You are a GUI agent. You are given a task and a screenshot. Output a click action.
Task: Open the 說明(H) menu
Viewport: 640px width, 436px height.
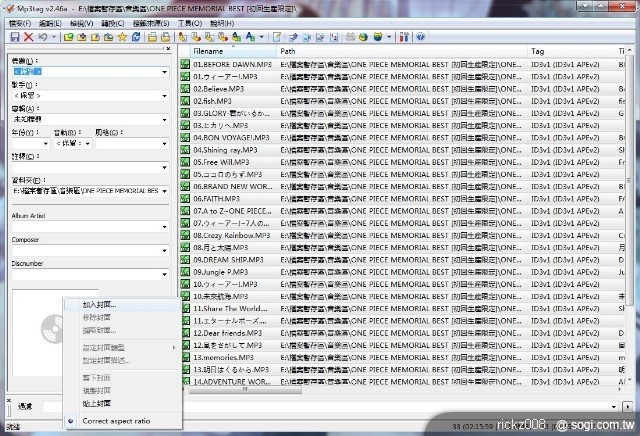coord(222,24)
